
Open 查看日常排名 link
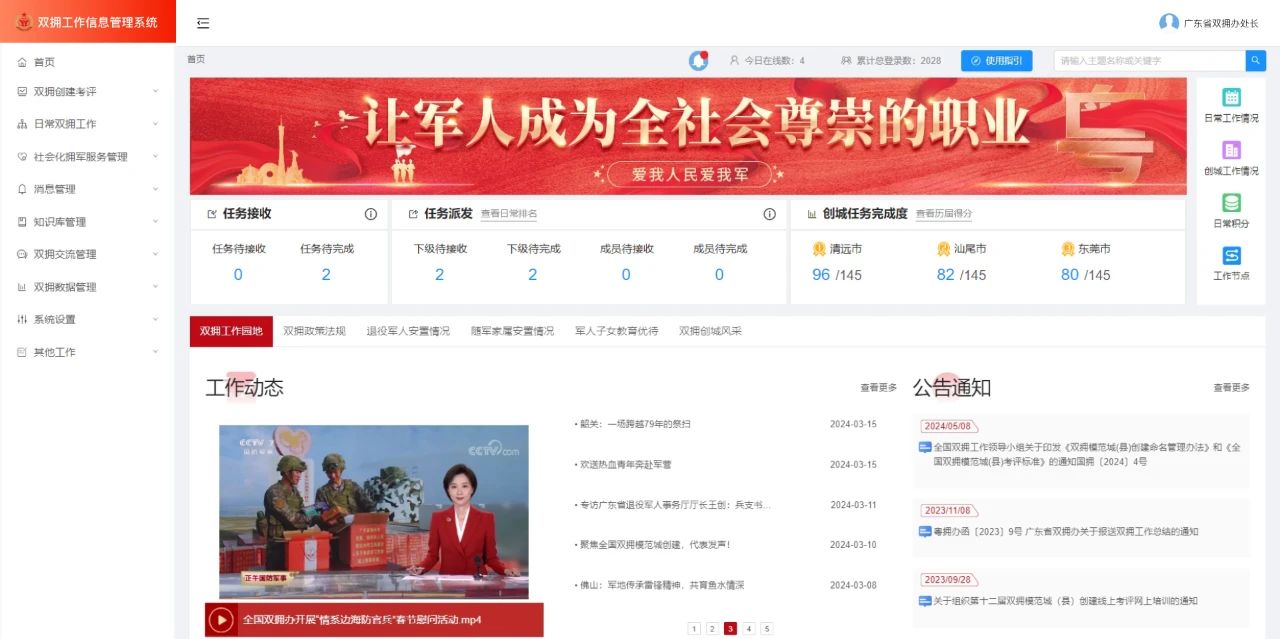(508, 214)
